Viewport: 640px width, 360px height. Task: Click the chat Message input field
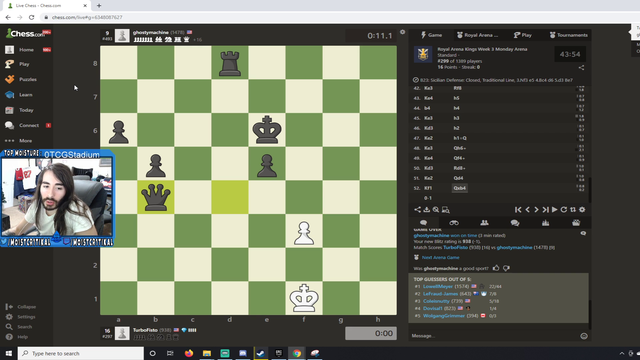494,336
